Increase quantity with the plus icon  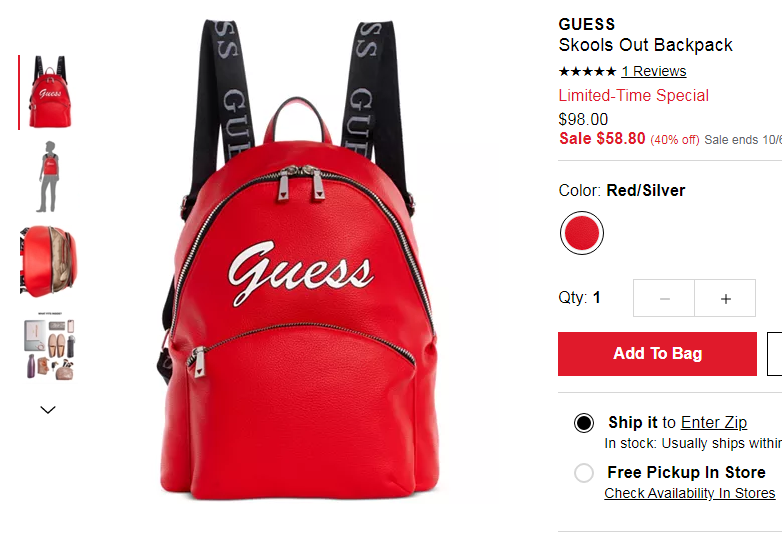point(725,298)
